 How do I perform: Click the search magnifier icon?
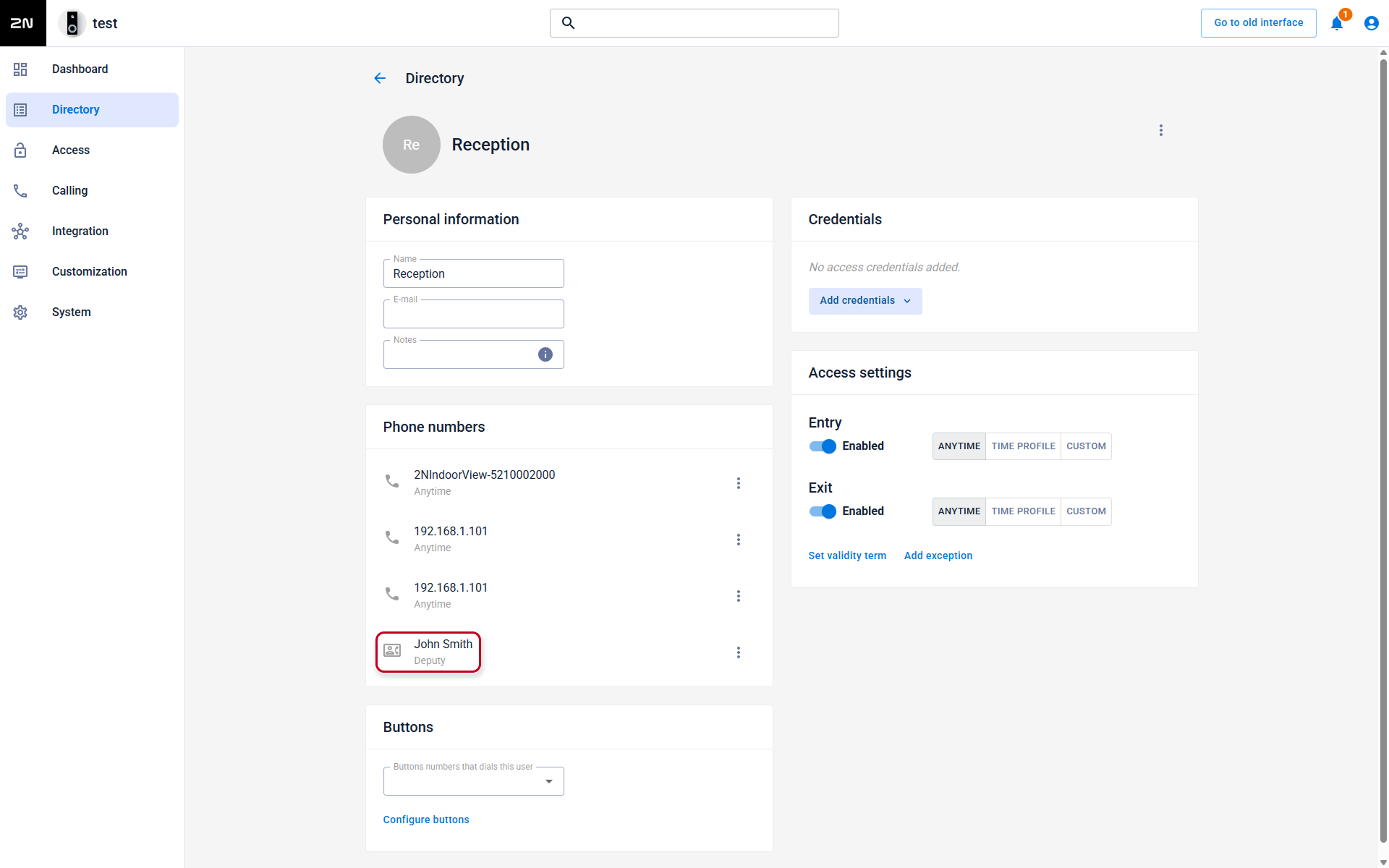[x=569, y=23]
